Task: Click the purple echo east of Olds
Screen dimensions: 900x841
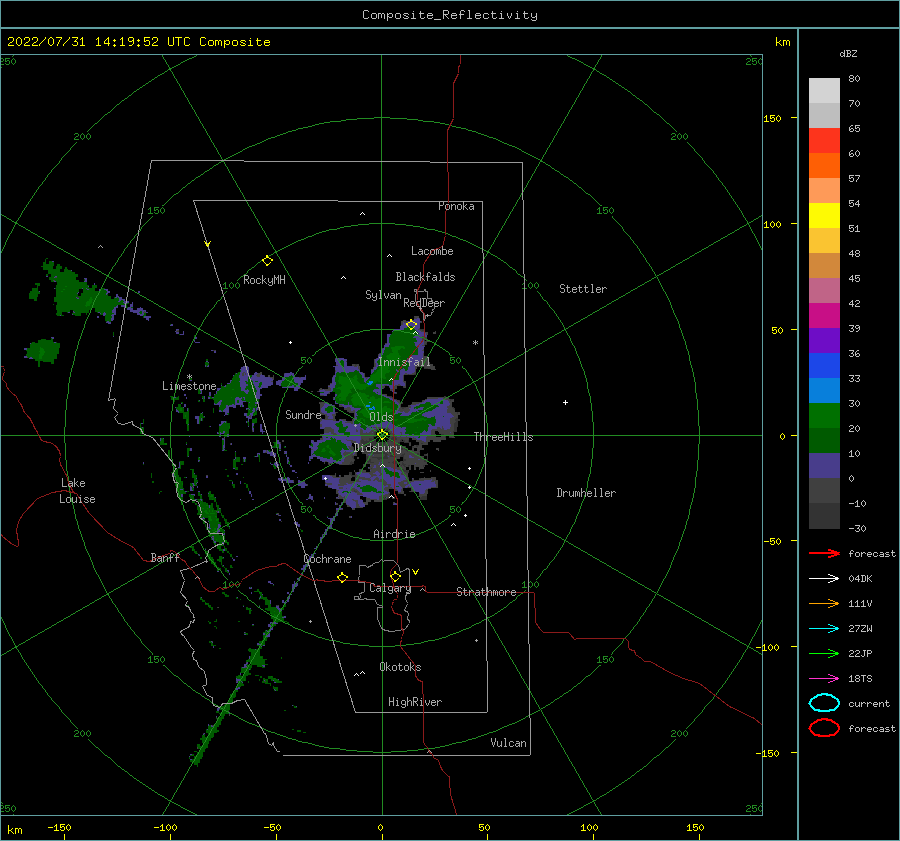Action: point(430,418)
